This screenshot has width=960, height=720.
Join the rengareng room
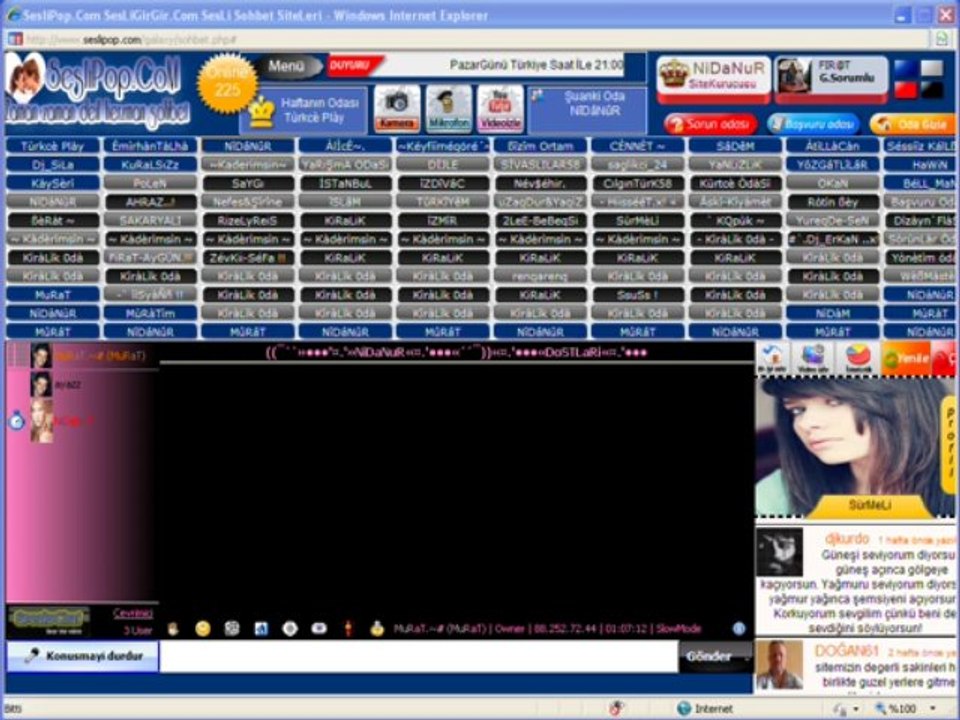click(540, 276)
